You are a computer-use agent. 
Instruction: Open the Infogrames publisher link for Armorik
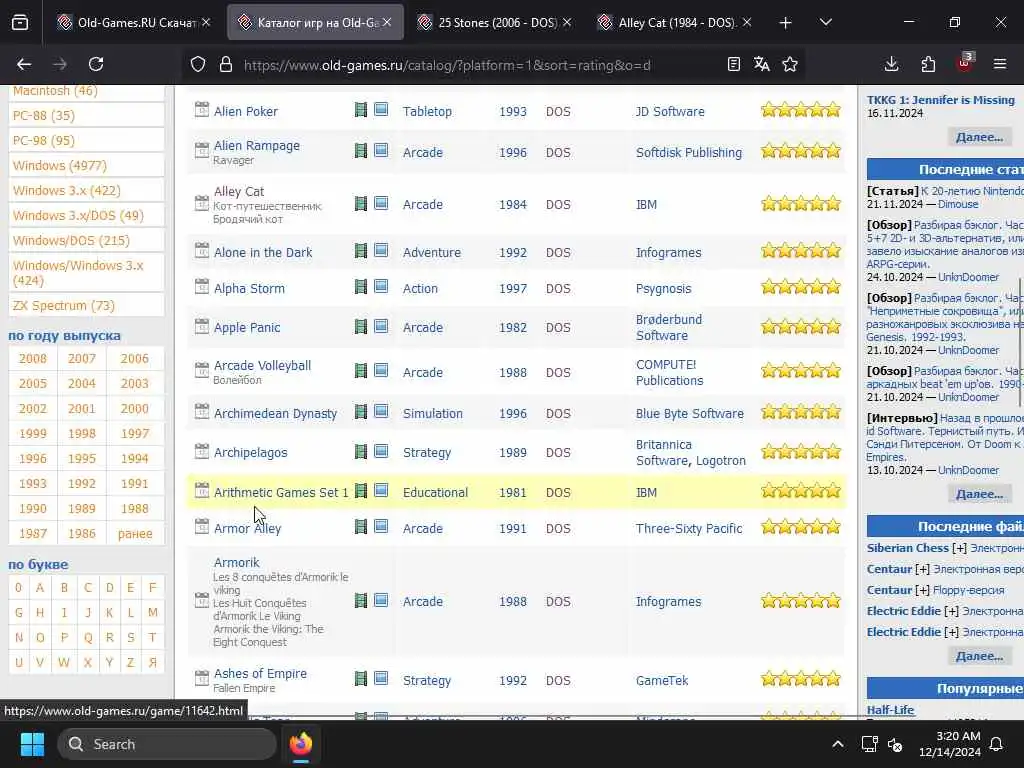pyautogui.click(x=668, y=601)
